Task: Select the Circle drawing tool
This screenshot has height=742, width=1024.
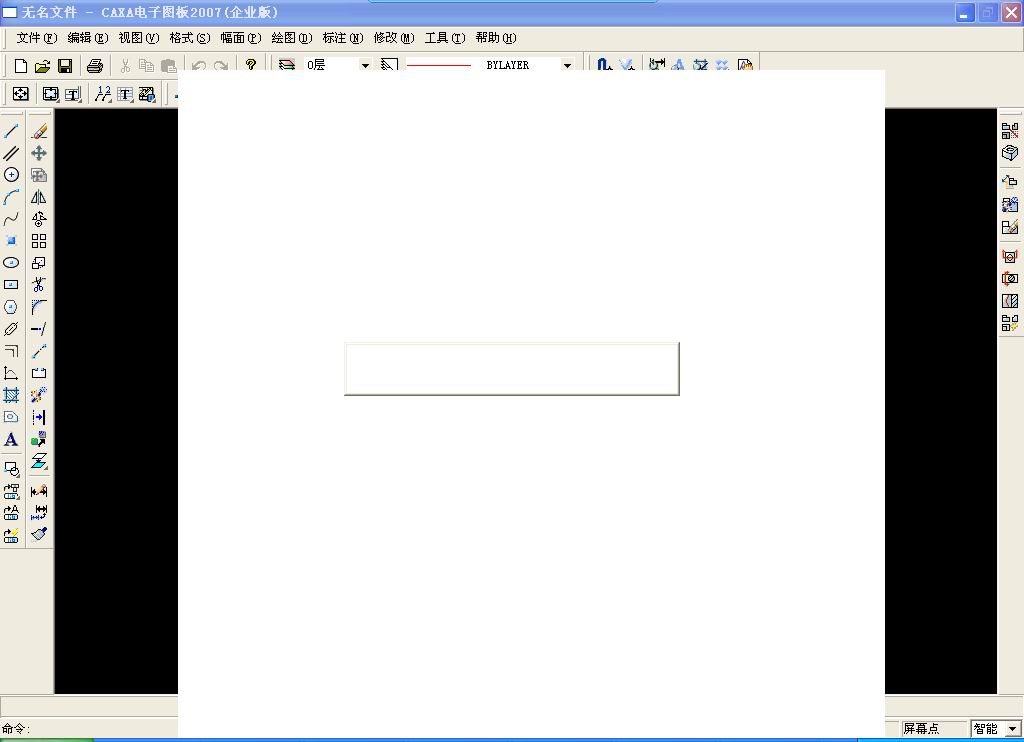Action: coord(12,174)
